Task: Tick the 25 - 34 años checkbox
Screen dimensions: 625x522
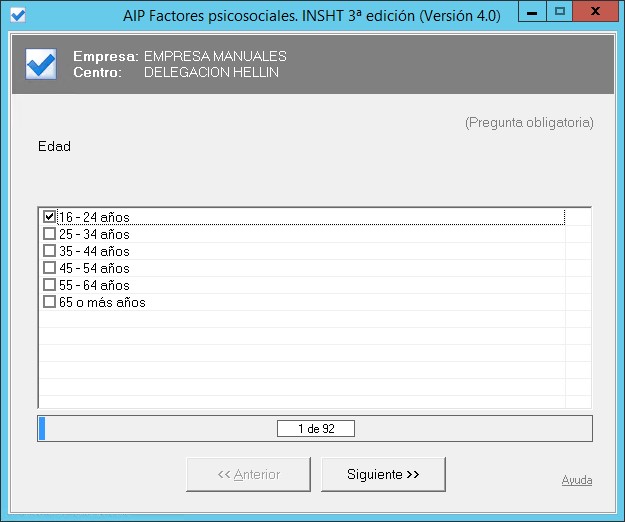Action: pyautogui.click(x=49, y=234)
